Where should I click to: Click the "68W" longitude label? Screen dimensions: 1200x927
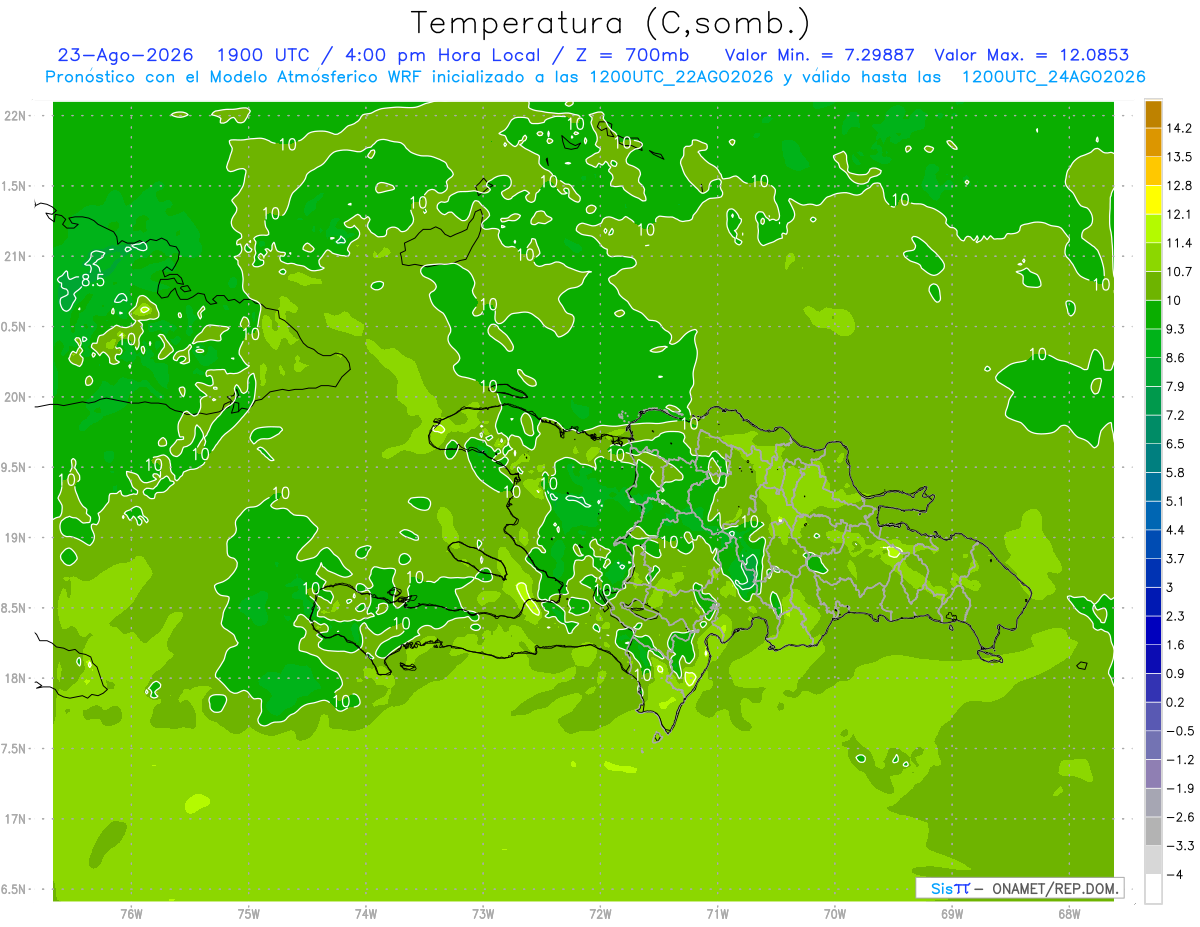[x=1069, y=914]
